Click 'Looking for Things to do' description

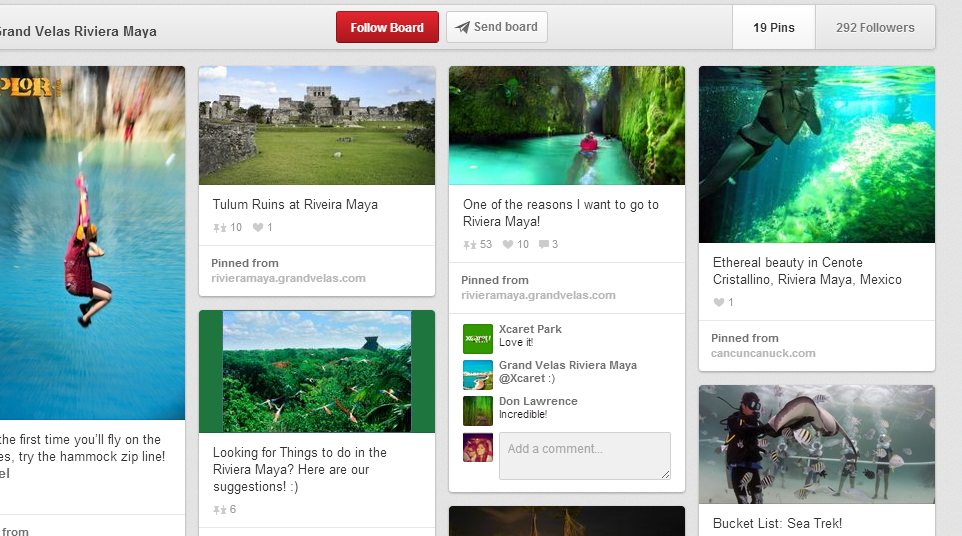click(299, 470)
